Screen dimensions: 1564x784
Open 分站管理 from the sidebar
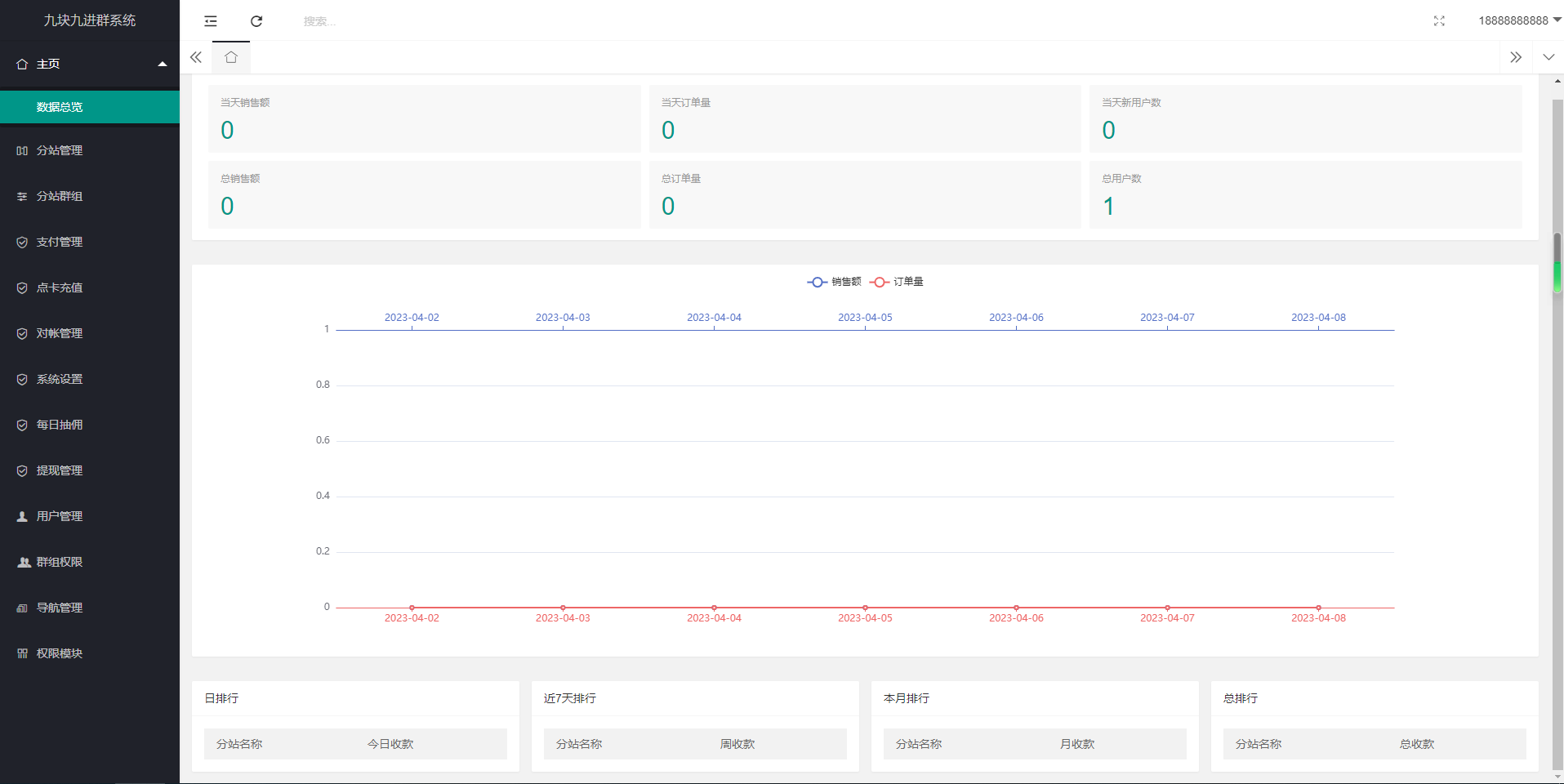(x=60, y=150)
